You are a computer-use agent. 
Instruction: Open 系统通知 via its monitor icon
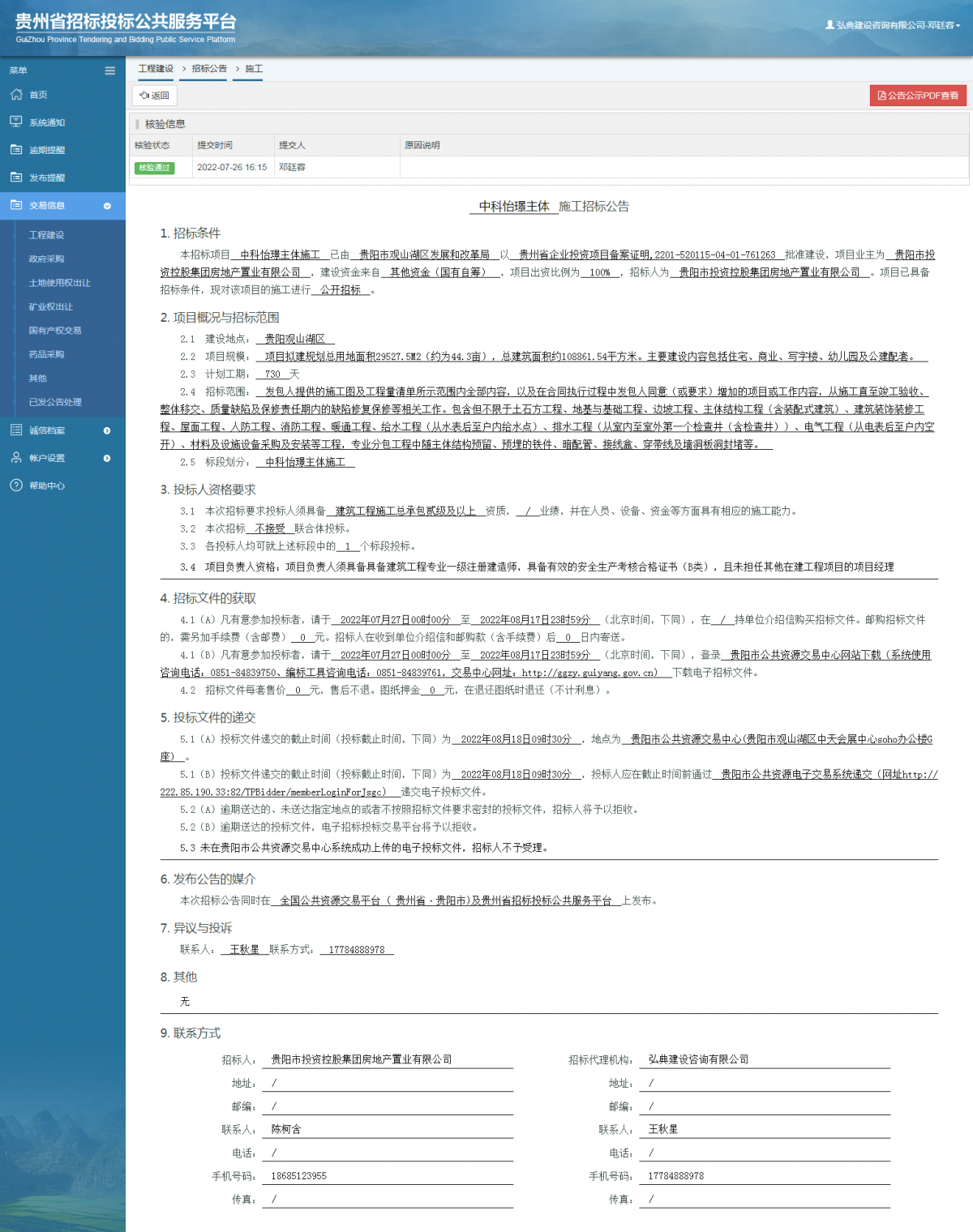[x=17, y=122]
